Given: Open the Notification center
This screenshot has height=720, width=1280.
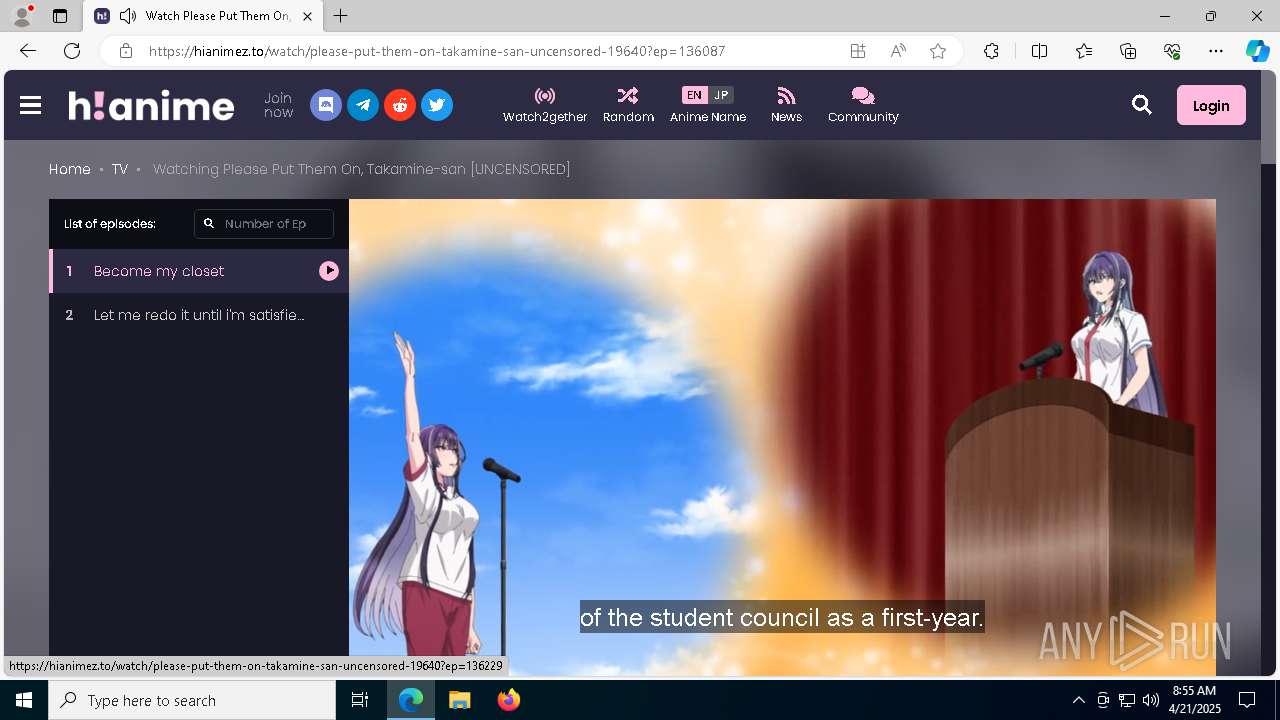Looking at the screenshot, I should tap(1247, 700).
